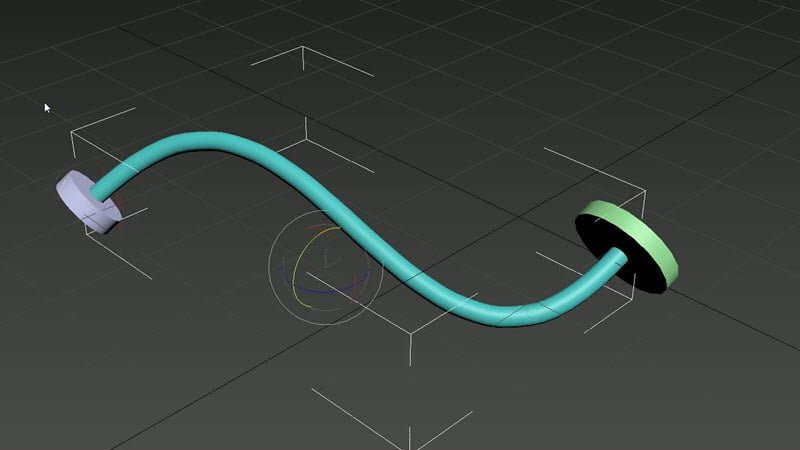Click the yellow ring of the rotate gizmo
This screenshot has height=450, width=800.
297,260
